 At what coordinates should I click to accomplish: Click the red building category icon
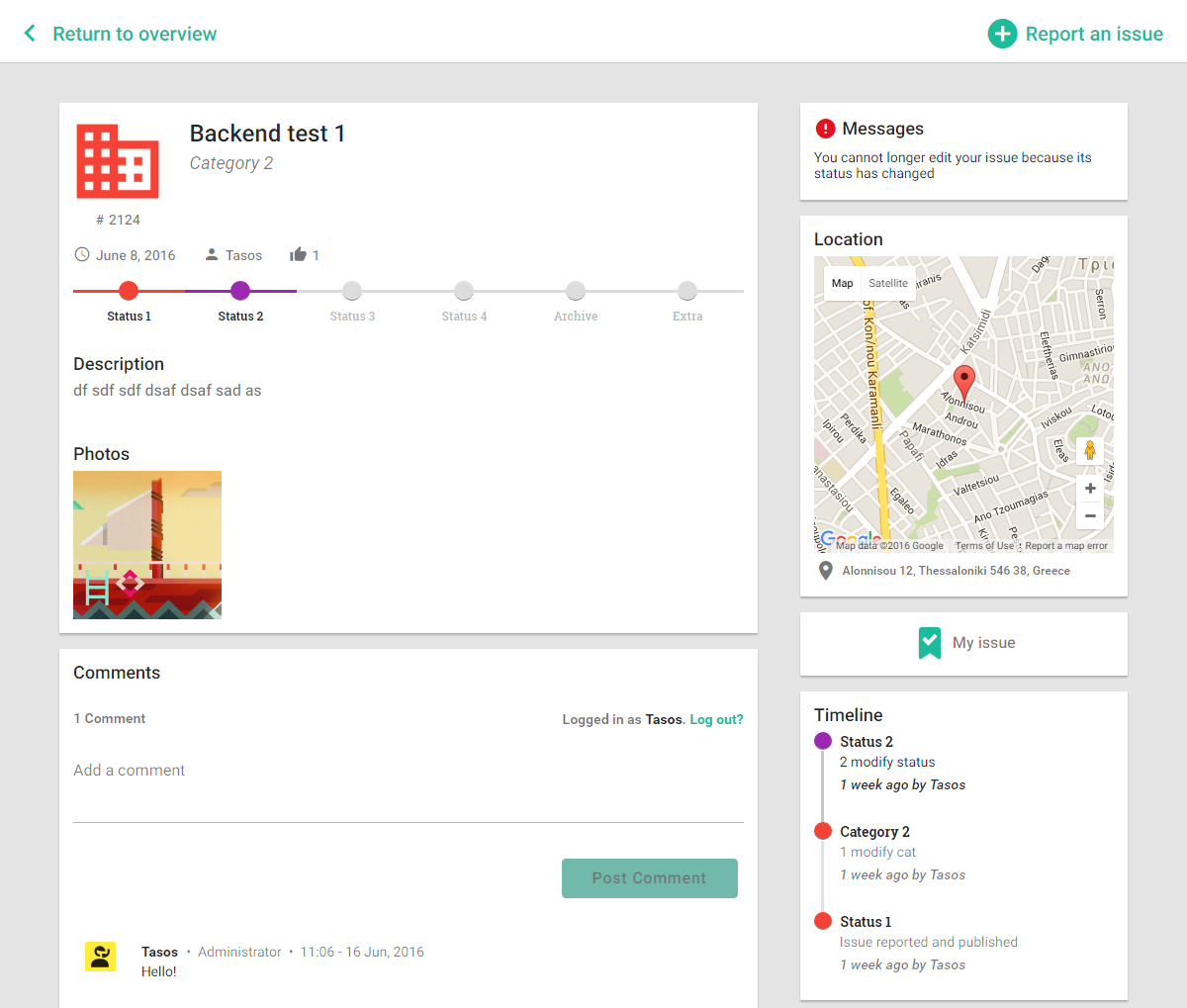(118, 161)
